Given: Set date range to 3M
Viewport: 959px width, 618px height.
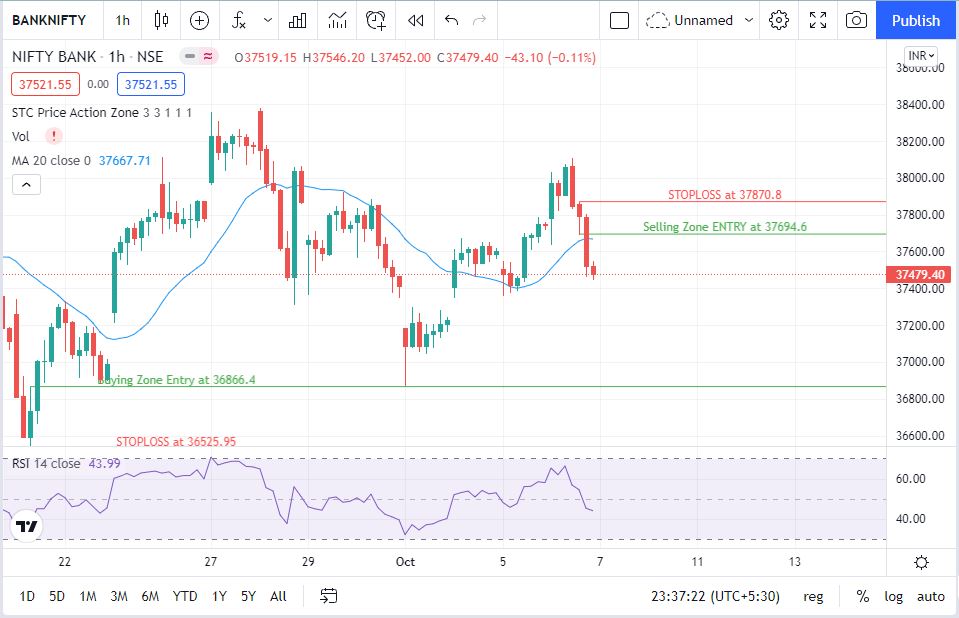Looking at the screenshot, I should click(119, 596).
